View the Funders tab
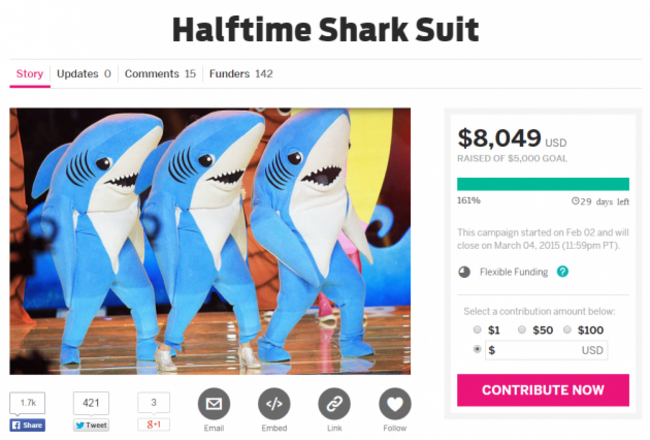The width and height of the screenshot is (650, 440). [241, 74]
